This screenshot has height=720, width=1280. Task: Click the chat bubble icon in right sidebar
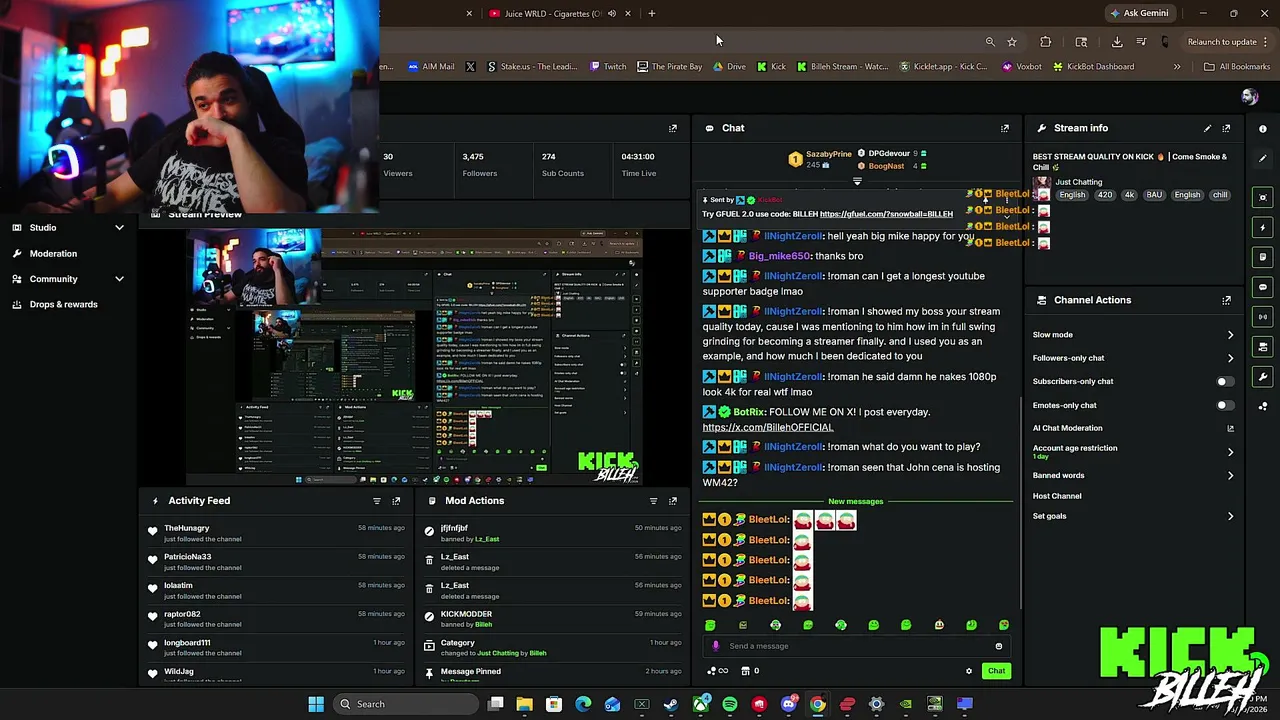tap(1263, 287)
